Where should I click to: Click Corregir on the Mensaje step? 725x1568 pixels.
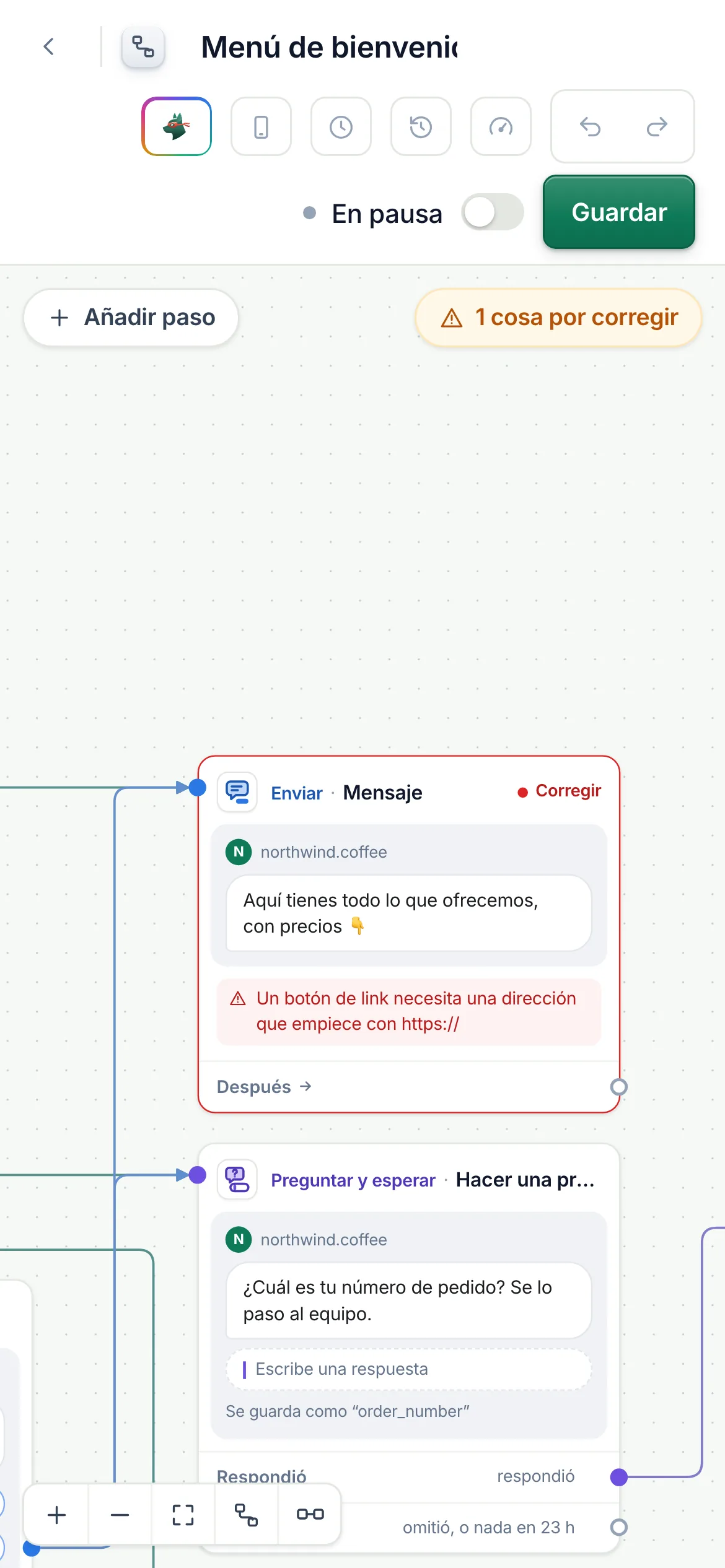pyautogui.click(x=560, y=791)
